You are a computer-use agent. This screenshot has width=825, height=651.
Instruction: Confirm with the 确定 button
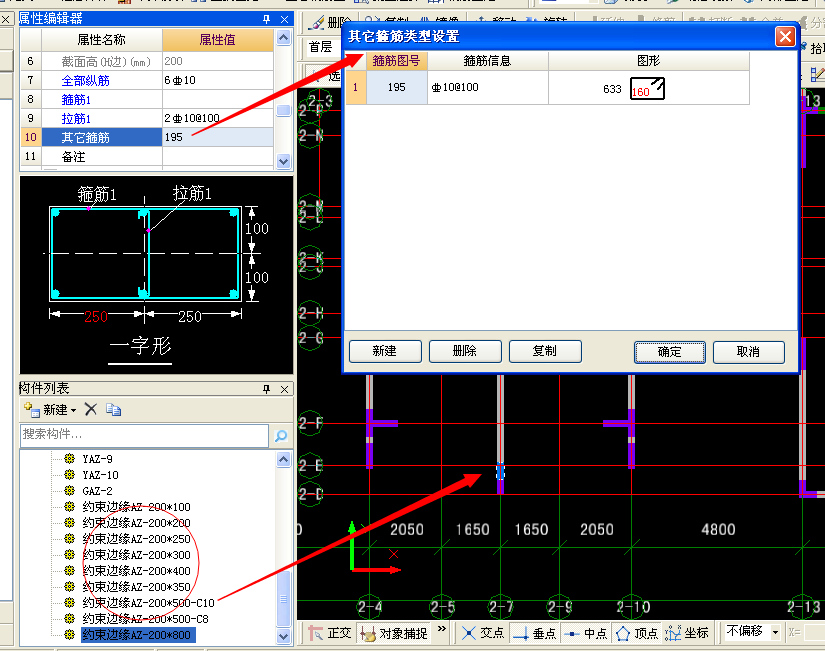click(669, 352)
